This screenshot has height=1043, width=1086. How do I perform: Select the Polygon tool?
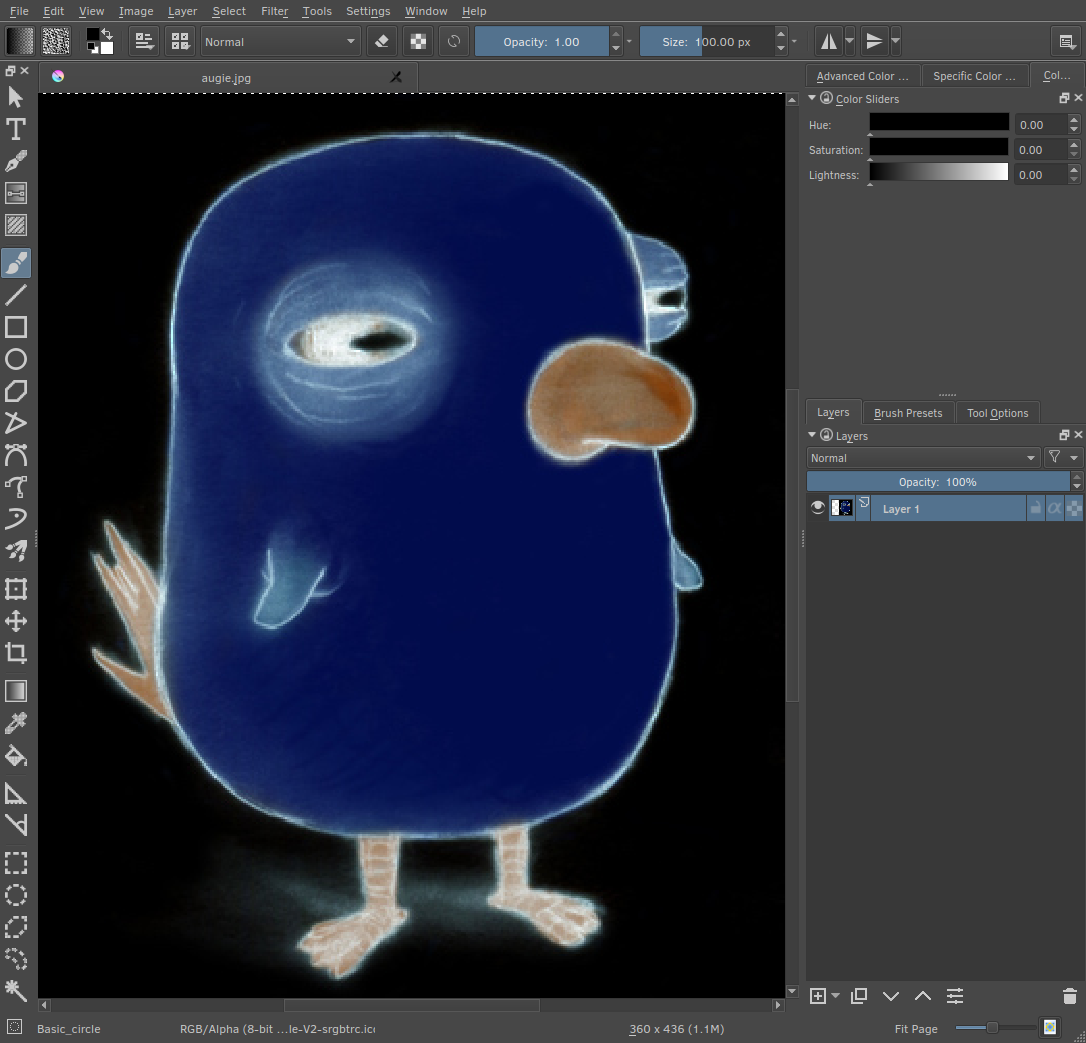[15, 391]
